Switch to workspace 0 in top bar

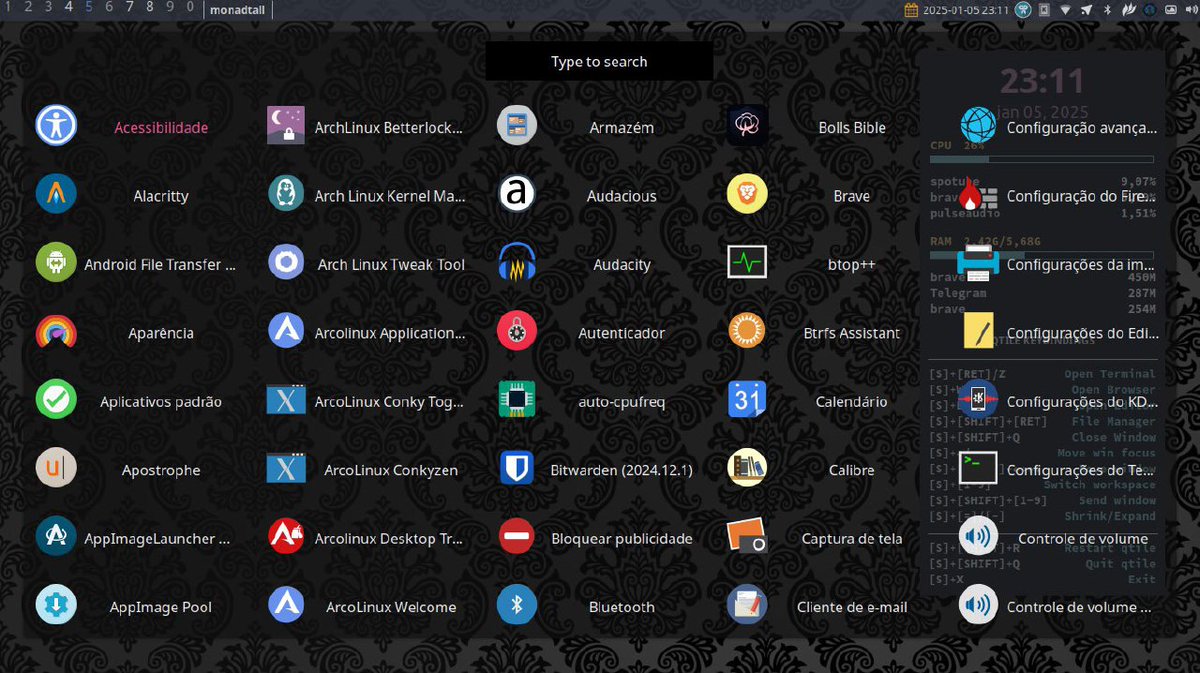click(190, 7)
